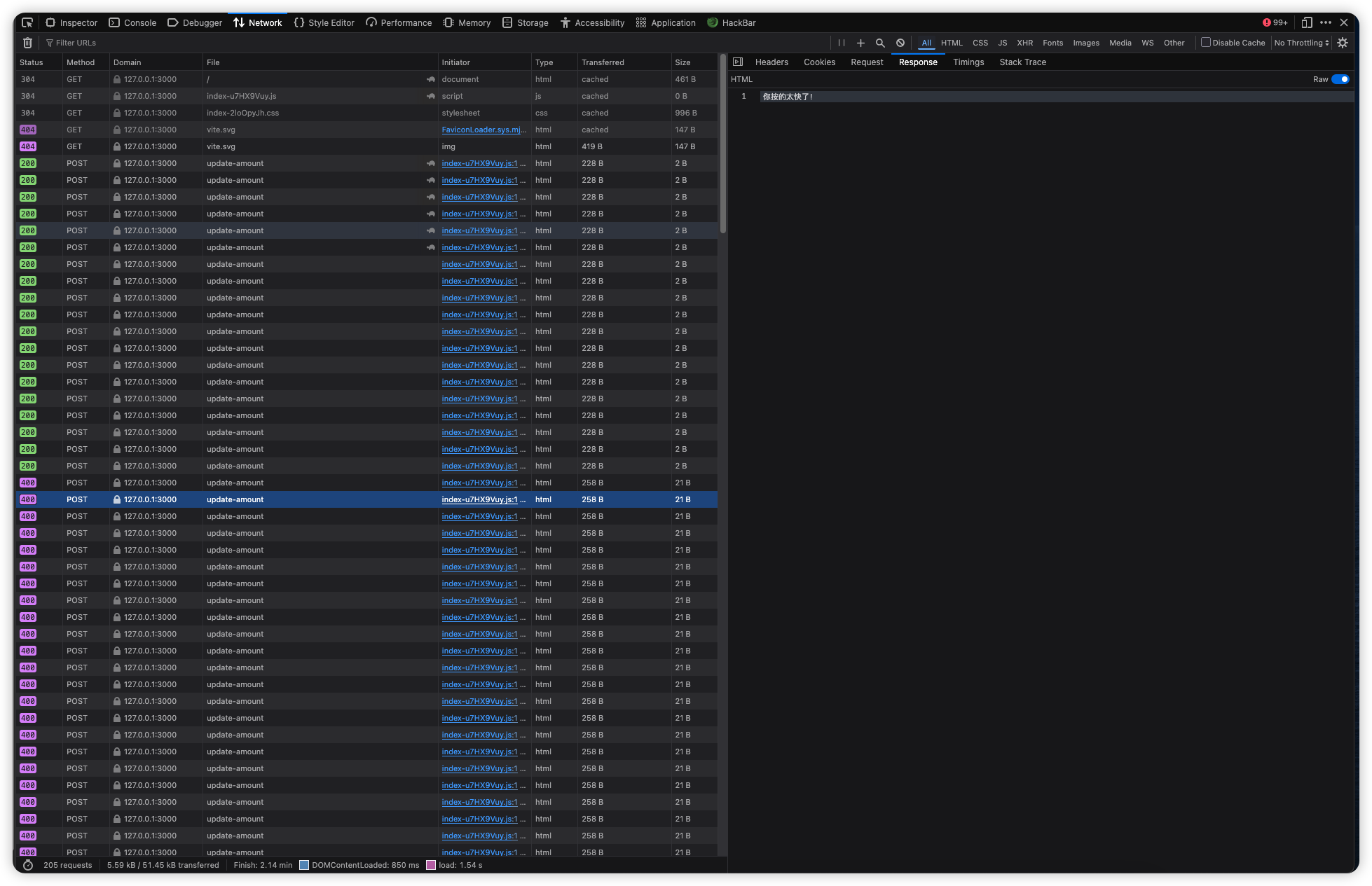Show the Cookies details tab
The image size is (1372, 886).
point(819,62)
